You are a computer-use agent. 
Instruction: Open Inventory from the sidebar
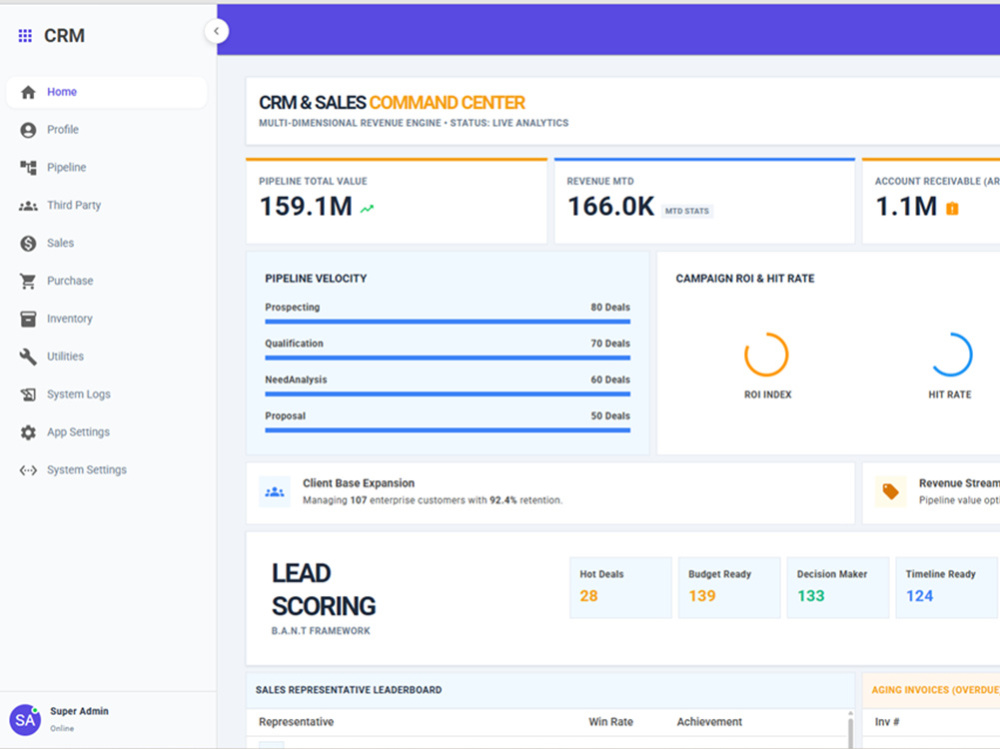107,318
